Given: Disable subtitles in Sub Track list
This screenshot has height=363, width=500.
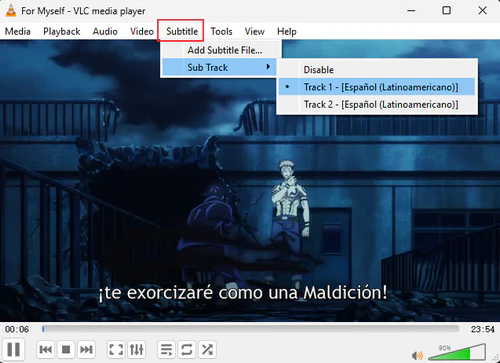Looking at the screenshot, I should (377, 70).
